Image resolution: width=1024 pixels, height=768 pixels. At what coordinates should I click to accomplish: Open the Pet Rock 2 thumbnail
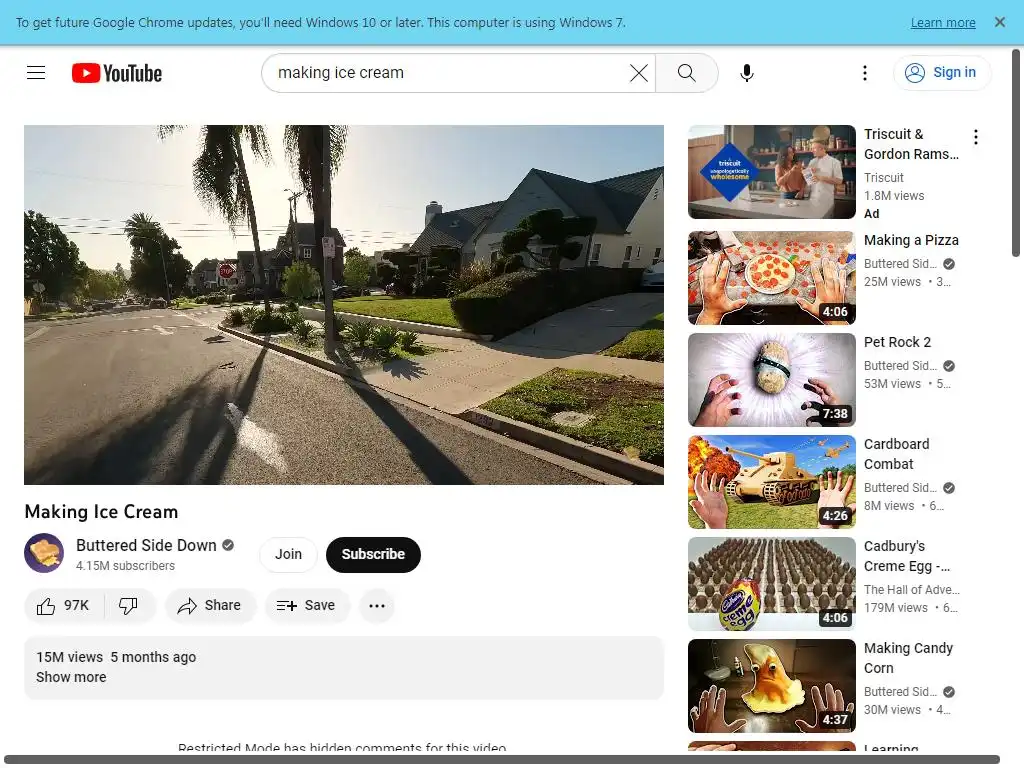771,380
